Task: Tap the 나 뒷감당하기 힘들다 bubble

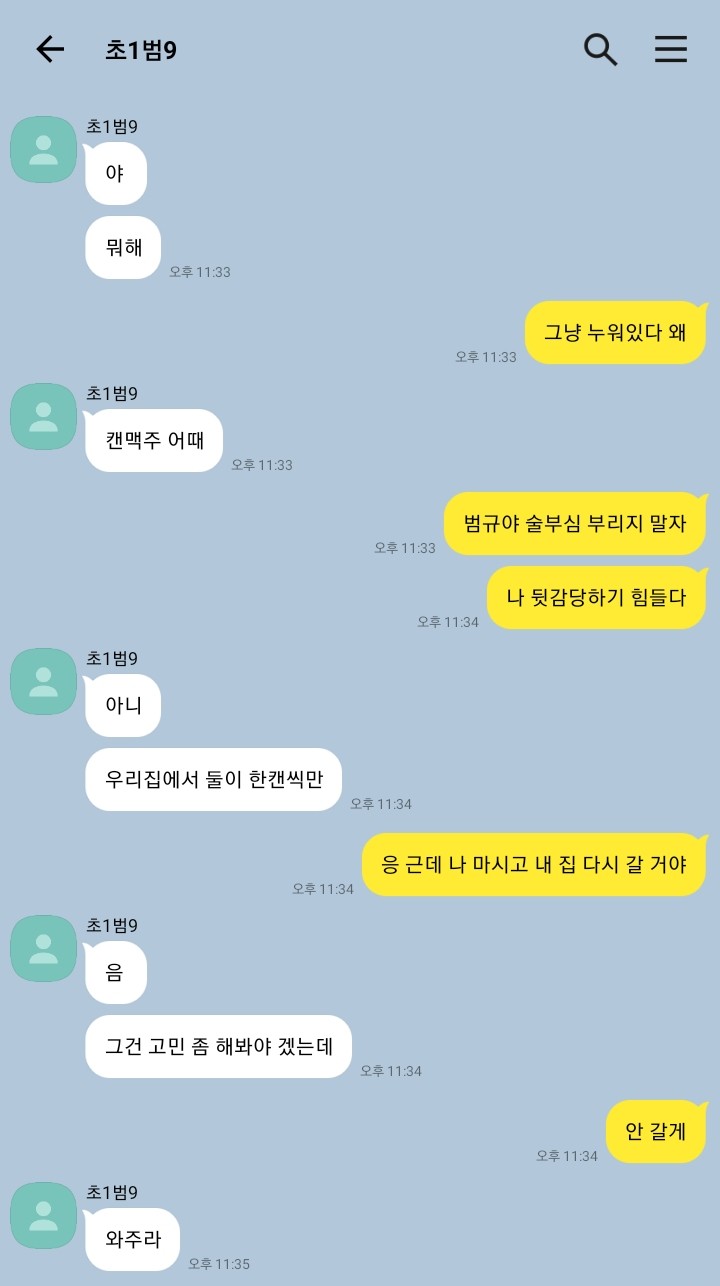Action: 596,598
